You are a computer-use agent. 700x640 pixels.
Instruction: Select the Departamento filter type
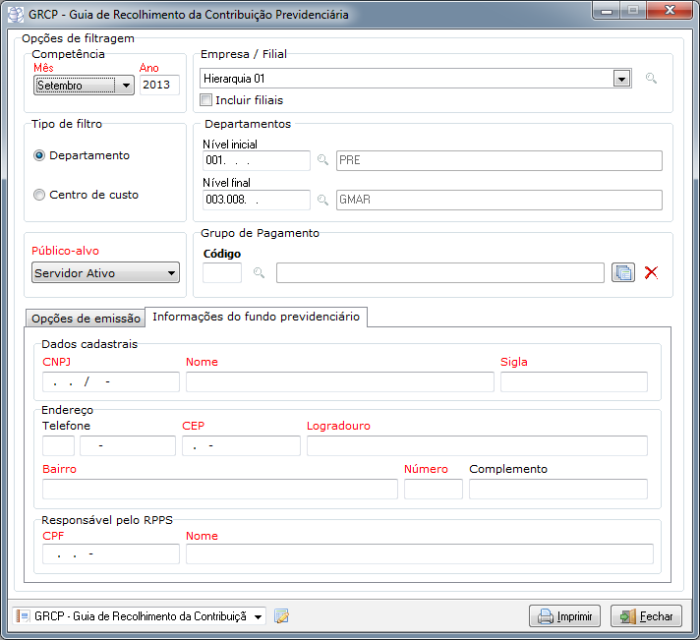(x=40, y=156)
